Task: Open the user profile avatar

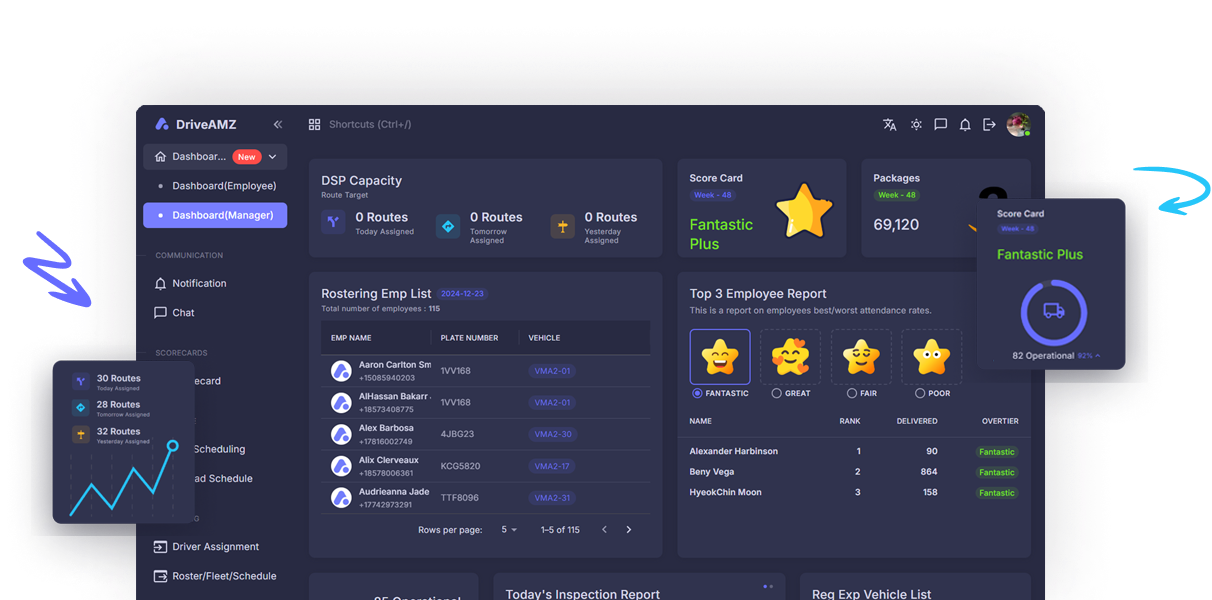Action: (1018, 125)
